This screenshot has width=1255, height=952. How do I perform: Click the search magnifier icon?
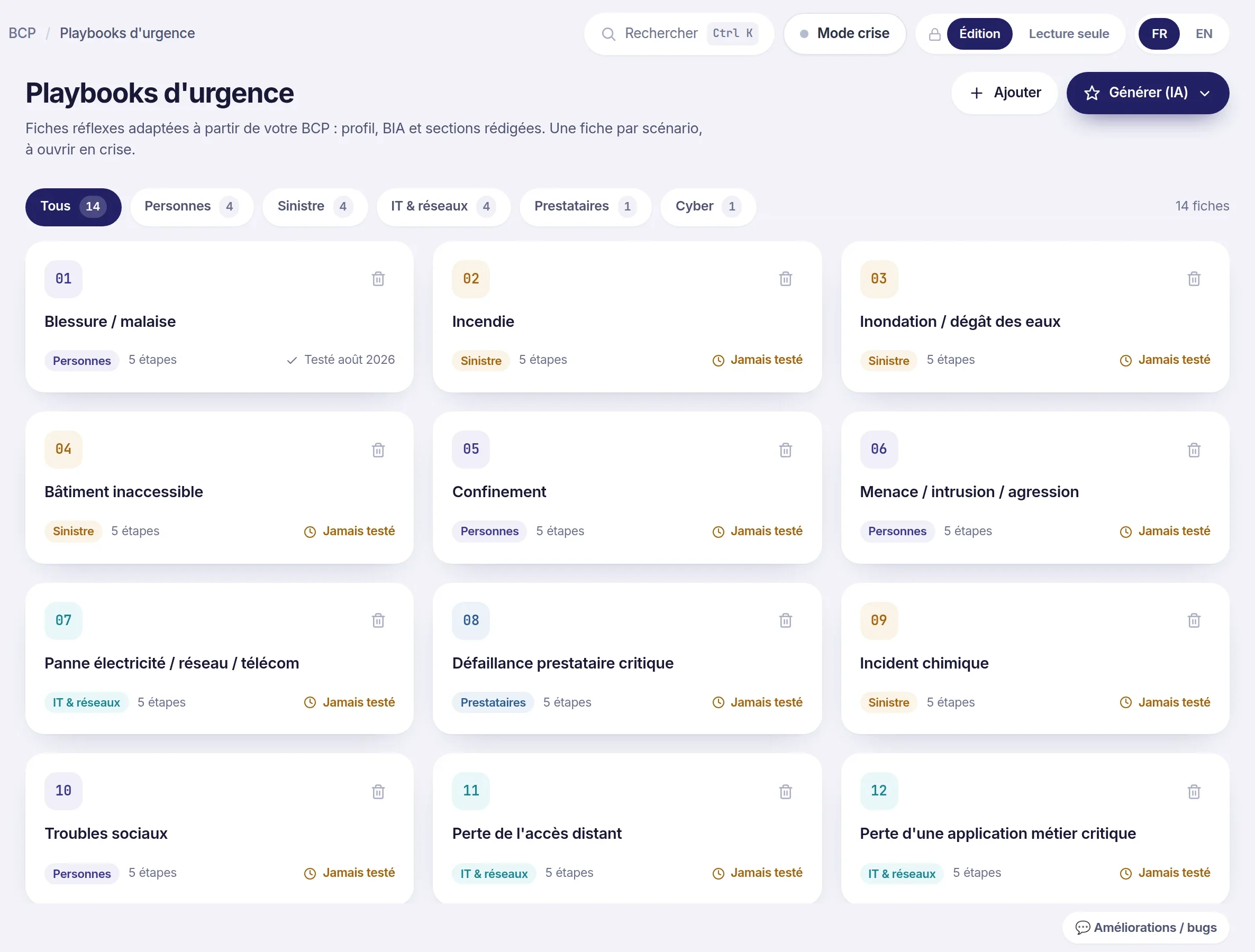608,34
